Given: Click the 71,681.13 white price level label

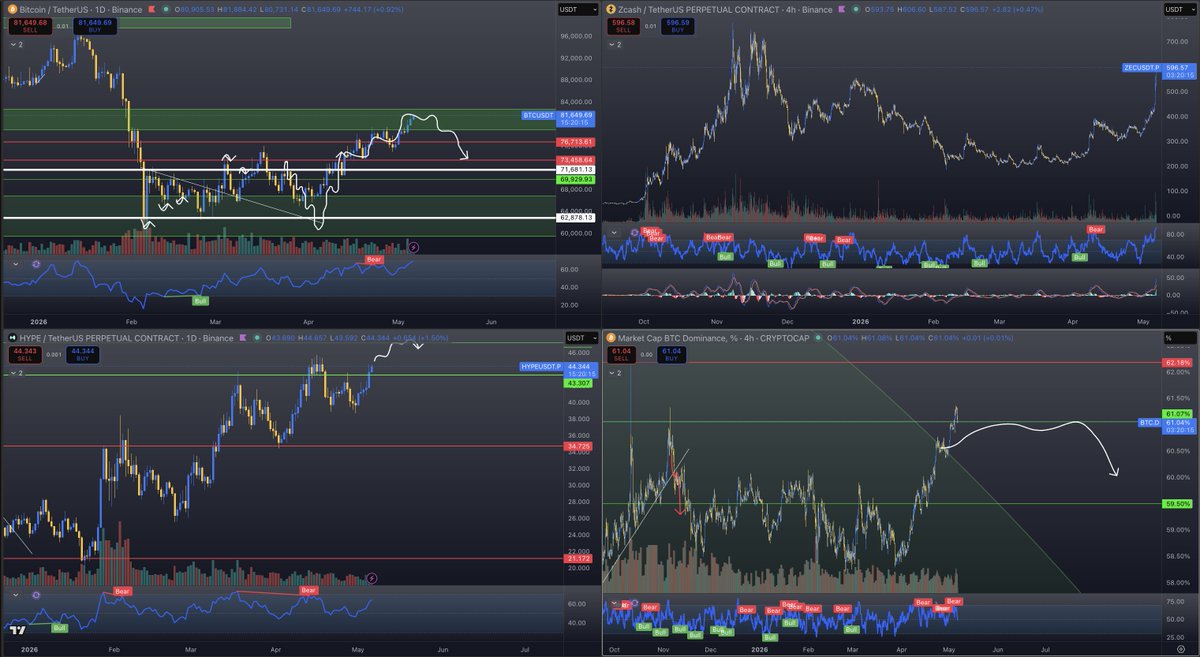Looking at the screenshot, I should [x=576, y=170].
